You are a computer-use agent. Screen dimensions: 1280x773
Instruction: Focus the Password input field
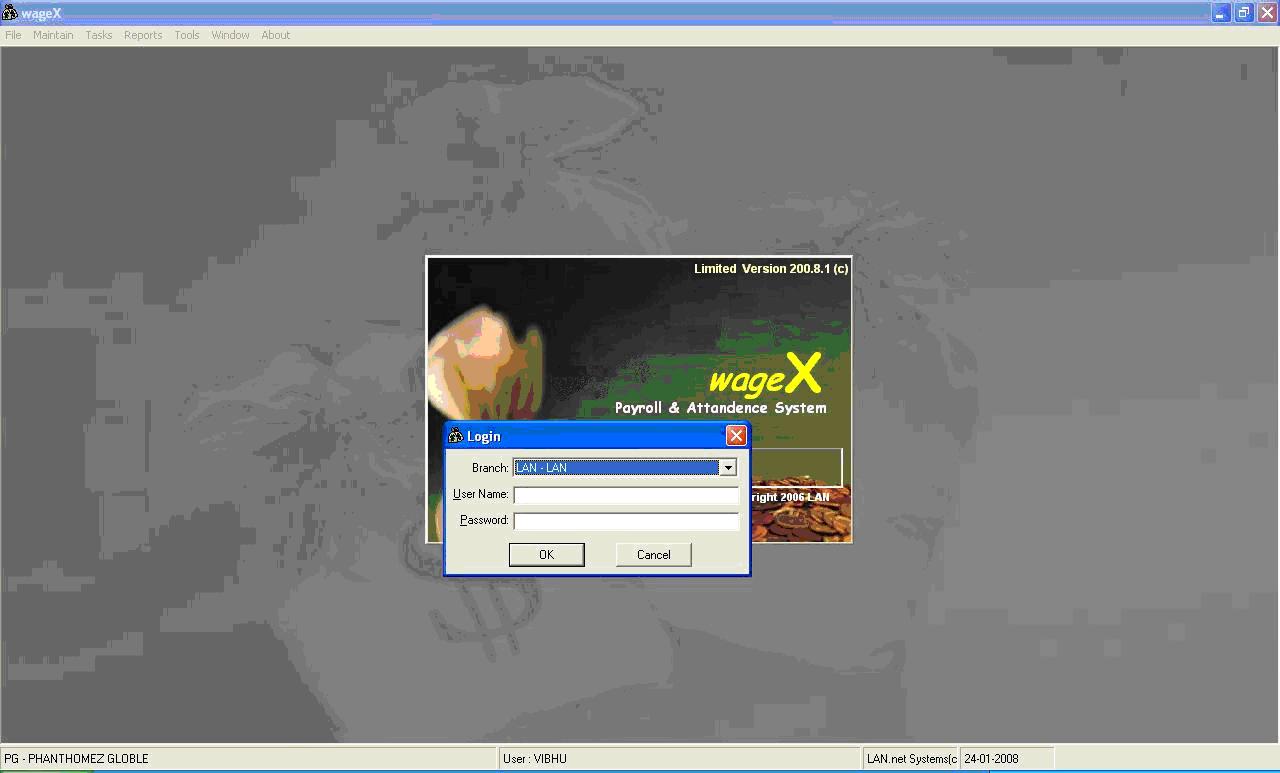626,521
